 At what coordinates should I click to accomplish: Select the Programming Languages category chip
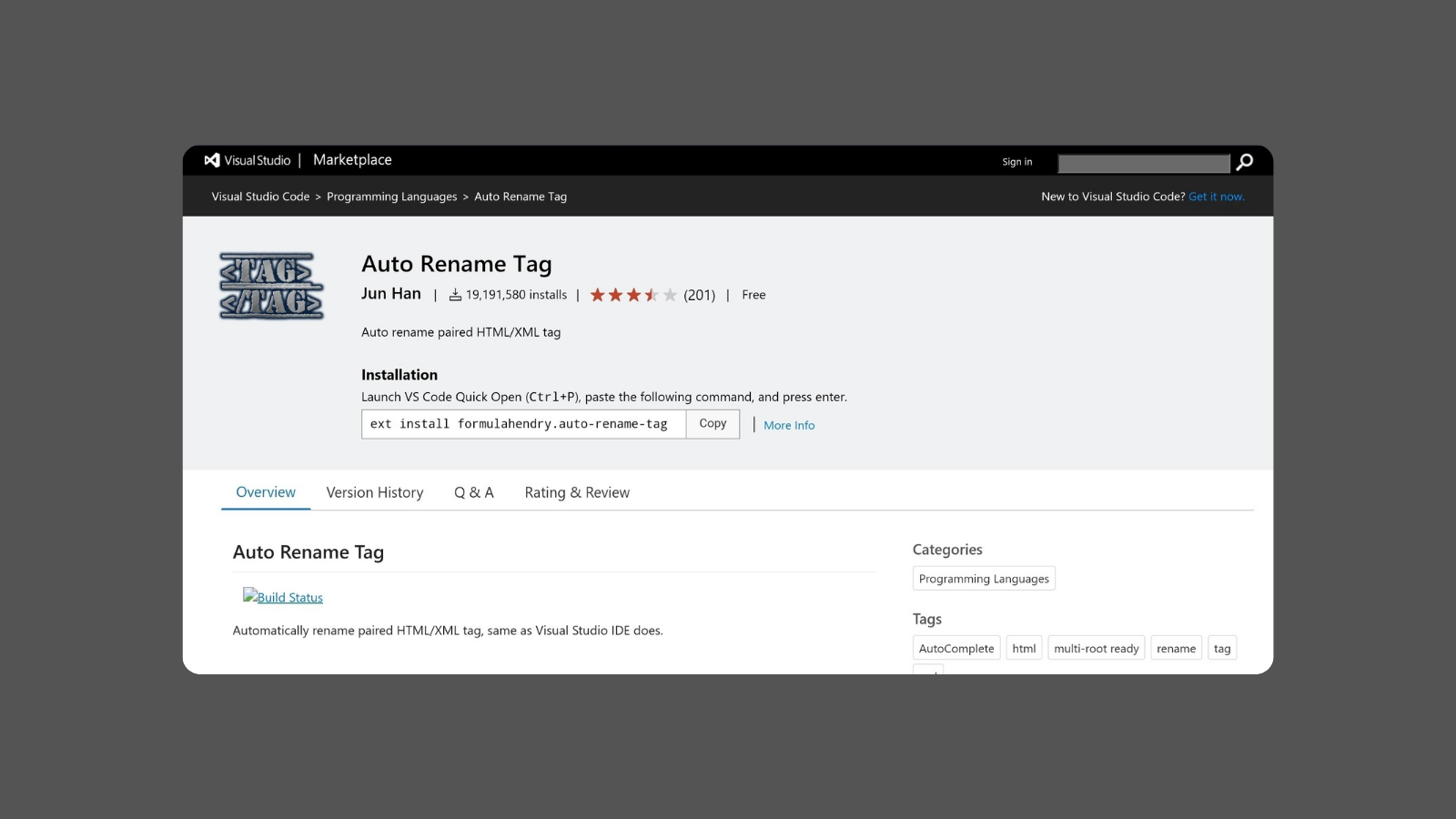tap(984, 579)
